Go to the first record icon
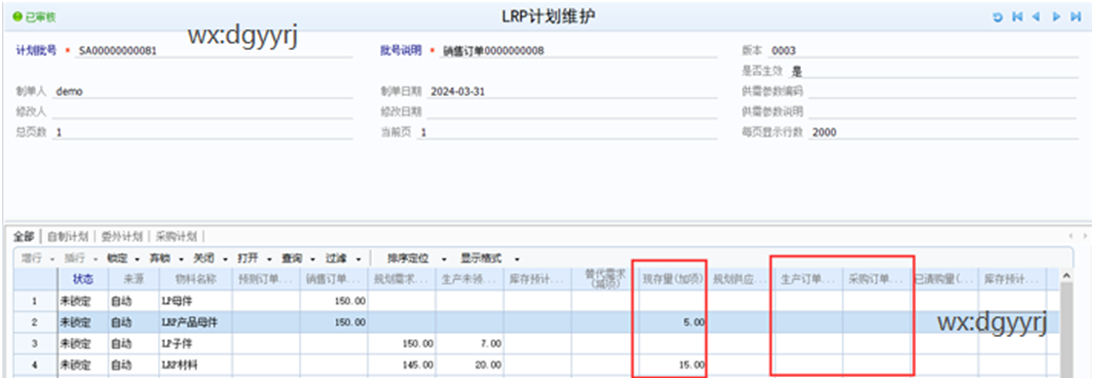 click(x=1018, y=17)
